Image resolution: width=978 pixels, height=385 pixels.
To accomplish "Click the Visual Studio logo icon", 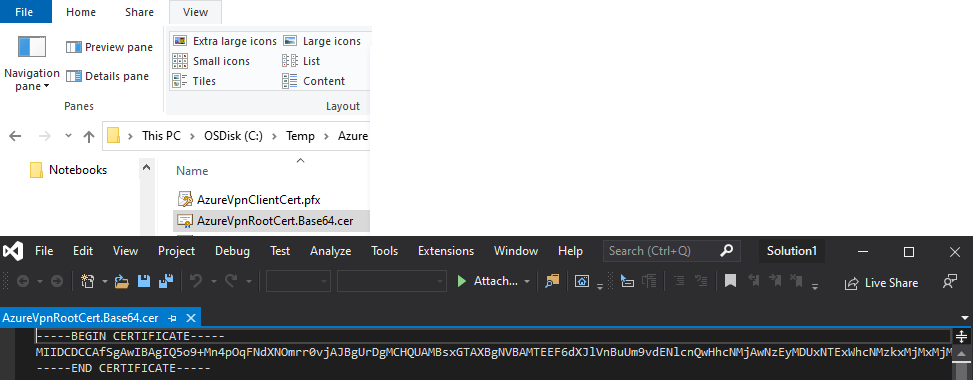I will pyautogui.click(x=12, y=251).
